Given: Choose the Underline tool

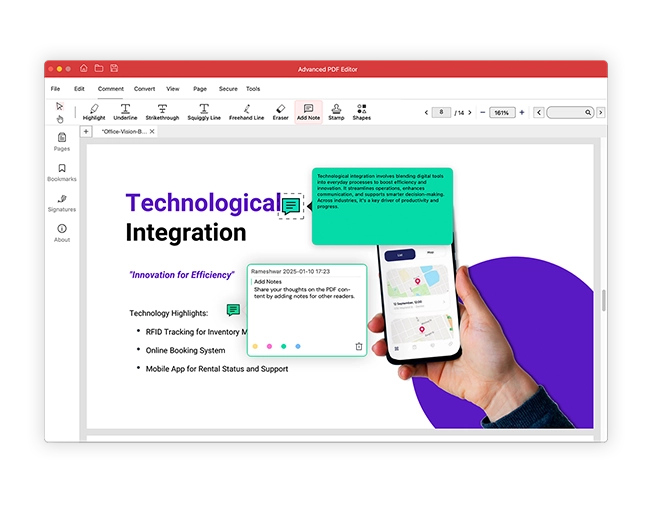Looking at the screenshot, I should click(x=125, y=112).
